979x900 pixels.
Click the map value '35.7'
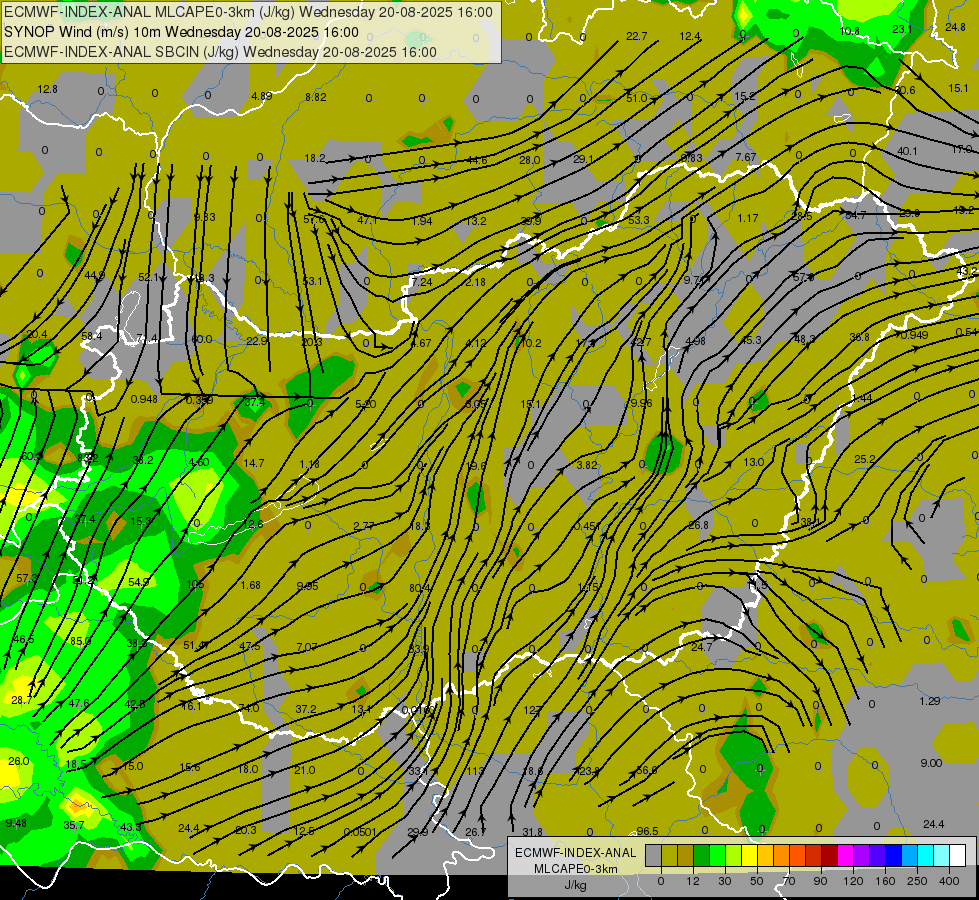74,825
